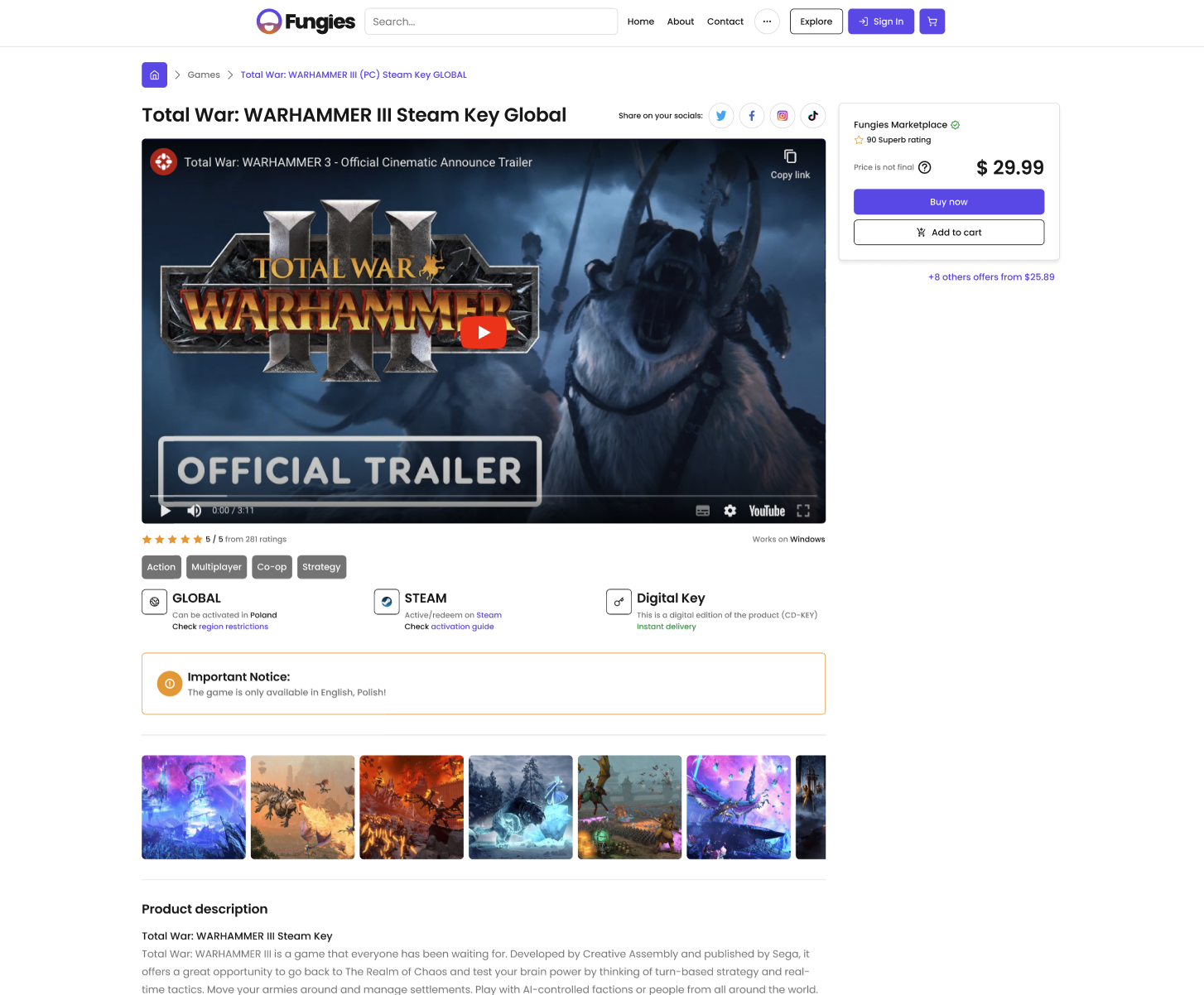
Task: Seek on the video progress bar
Action: pyautogui.click(x=484, y=496)
